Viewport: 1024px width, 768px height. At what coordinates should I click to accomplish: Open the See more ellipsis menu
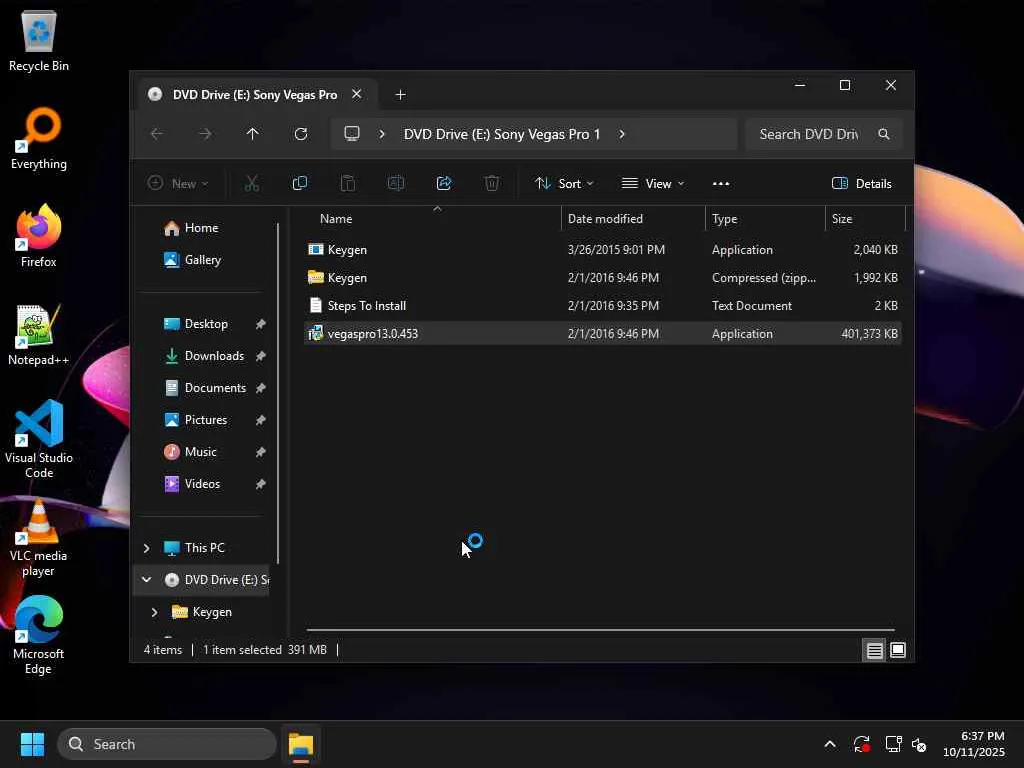[721, 184]
